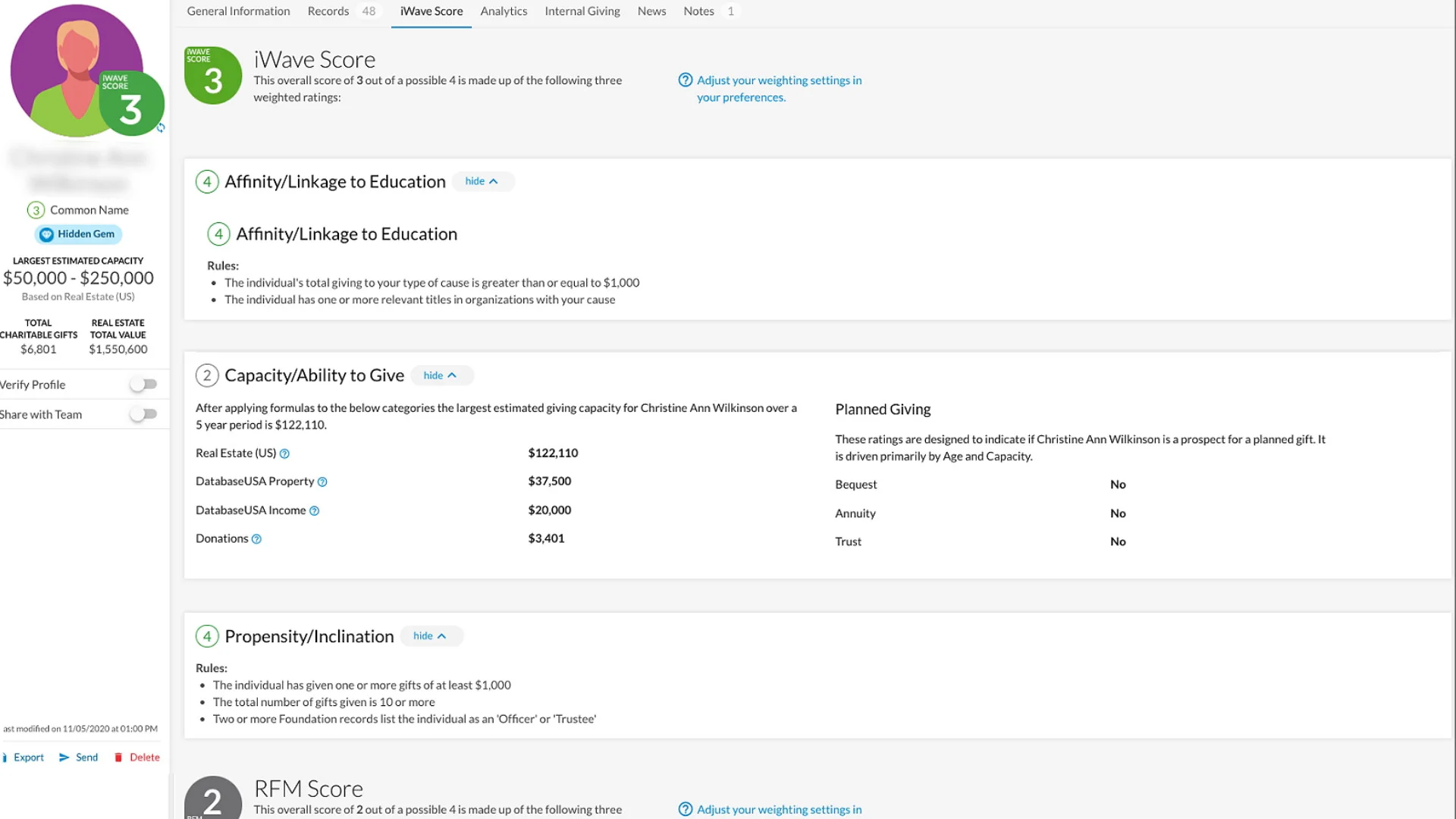Image resolution: width=1456 pixels, height=819 pixels.
Task: Collapse the Affinity/Linkage to Education section
Action: [x=482, y=181]
